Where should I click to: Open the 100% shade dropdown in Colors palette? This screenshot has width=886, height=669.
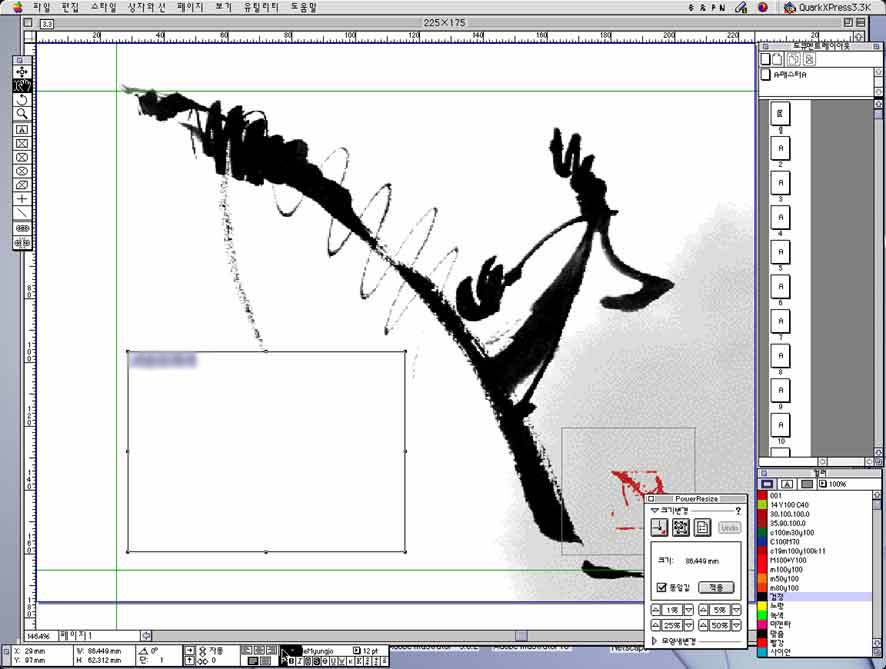coord(823,484)
